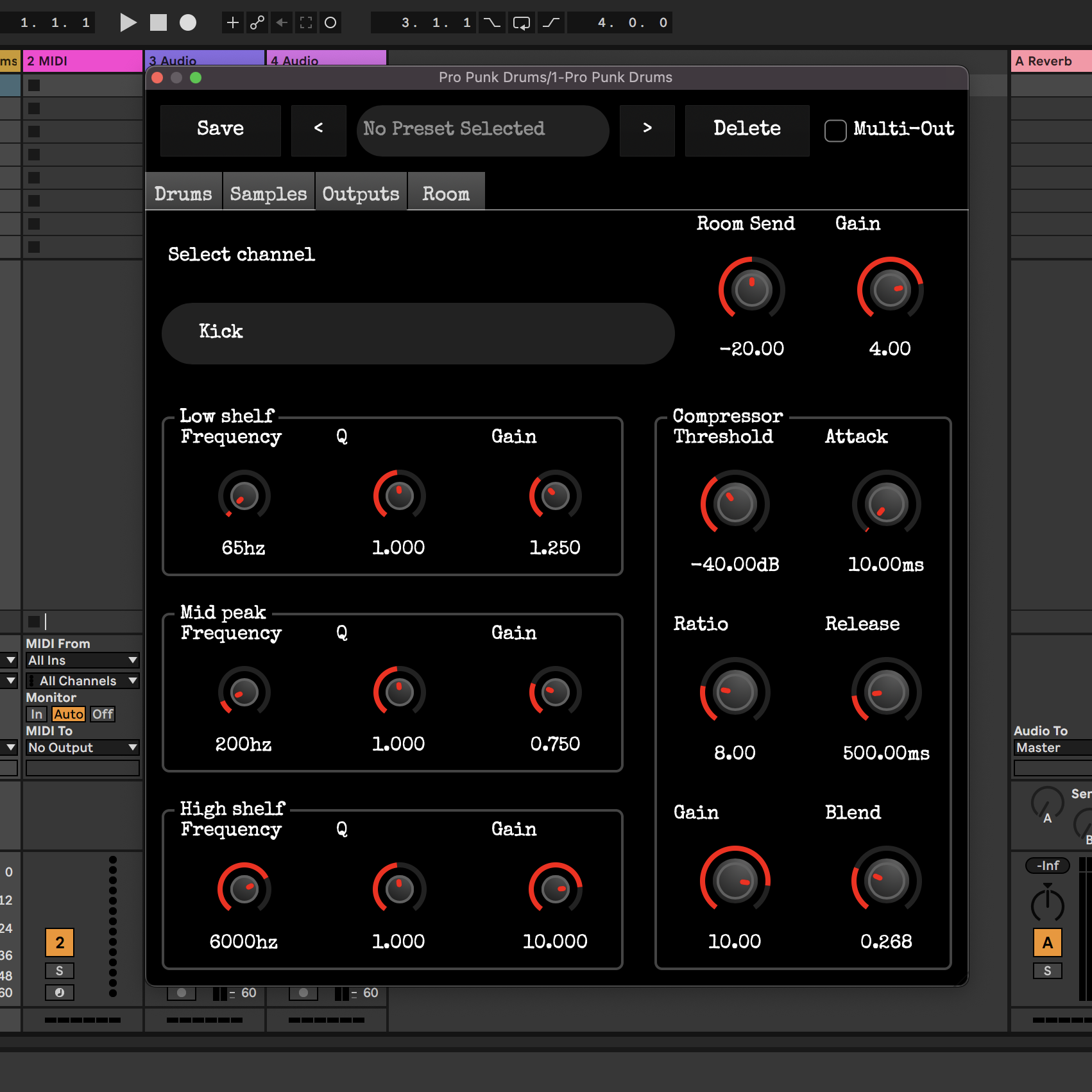
Task: Click Compressor Threshold knob
Action: pyautogui.click(x=735, y=504)
